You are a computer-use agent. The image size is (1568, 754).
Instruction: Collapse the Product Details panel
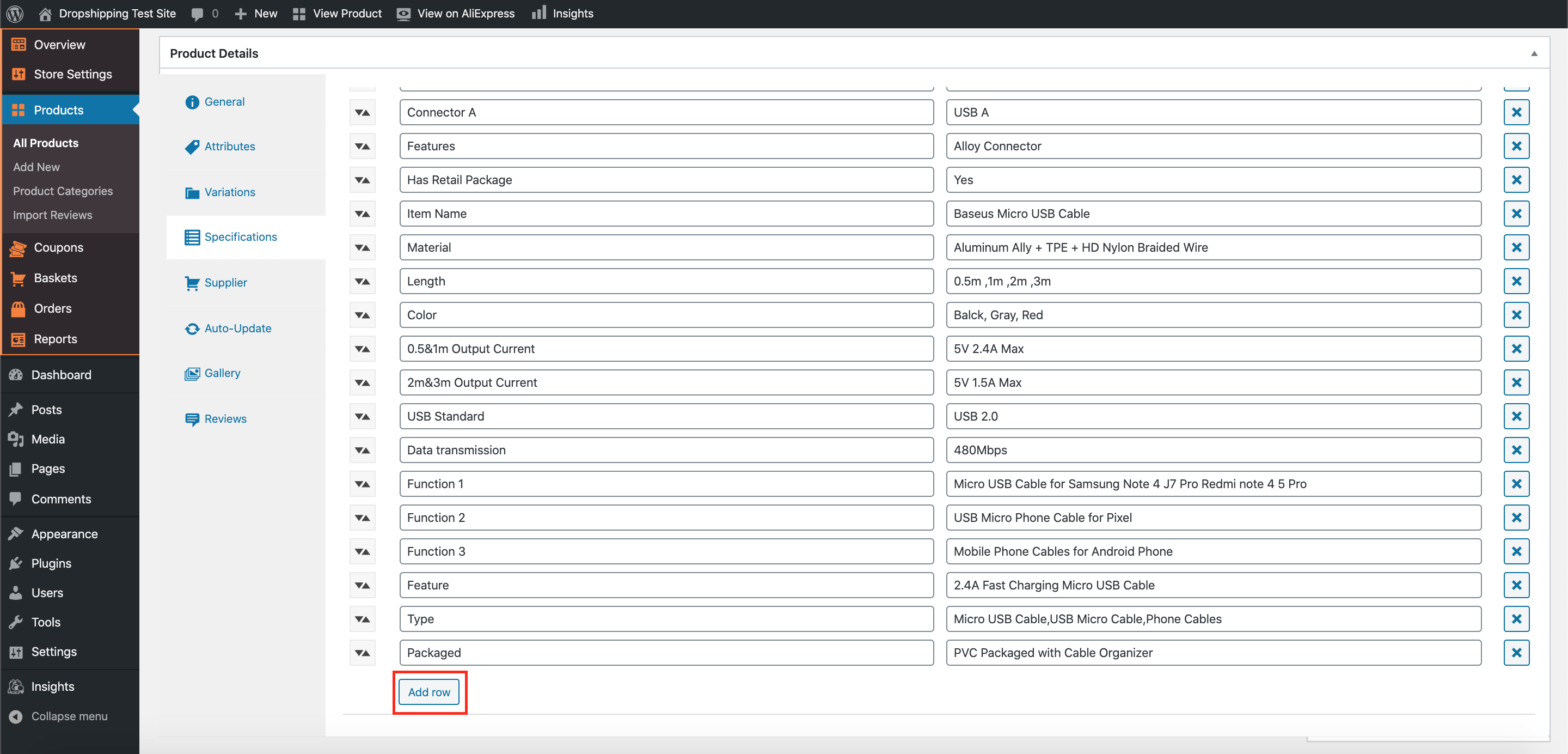point(1534,53)
